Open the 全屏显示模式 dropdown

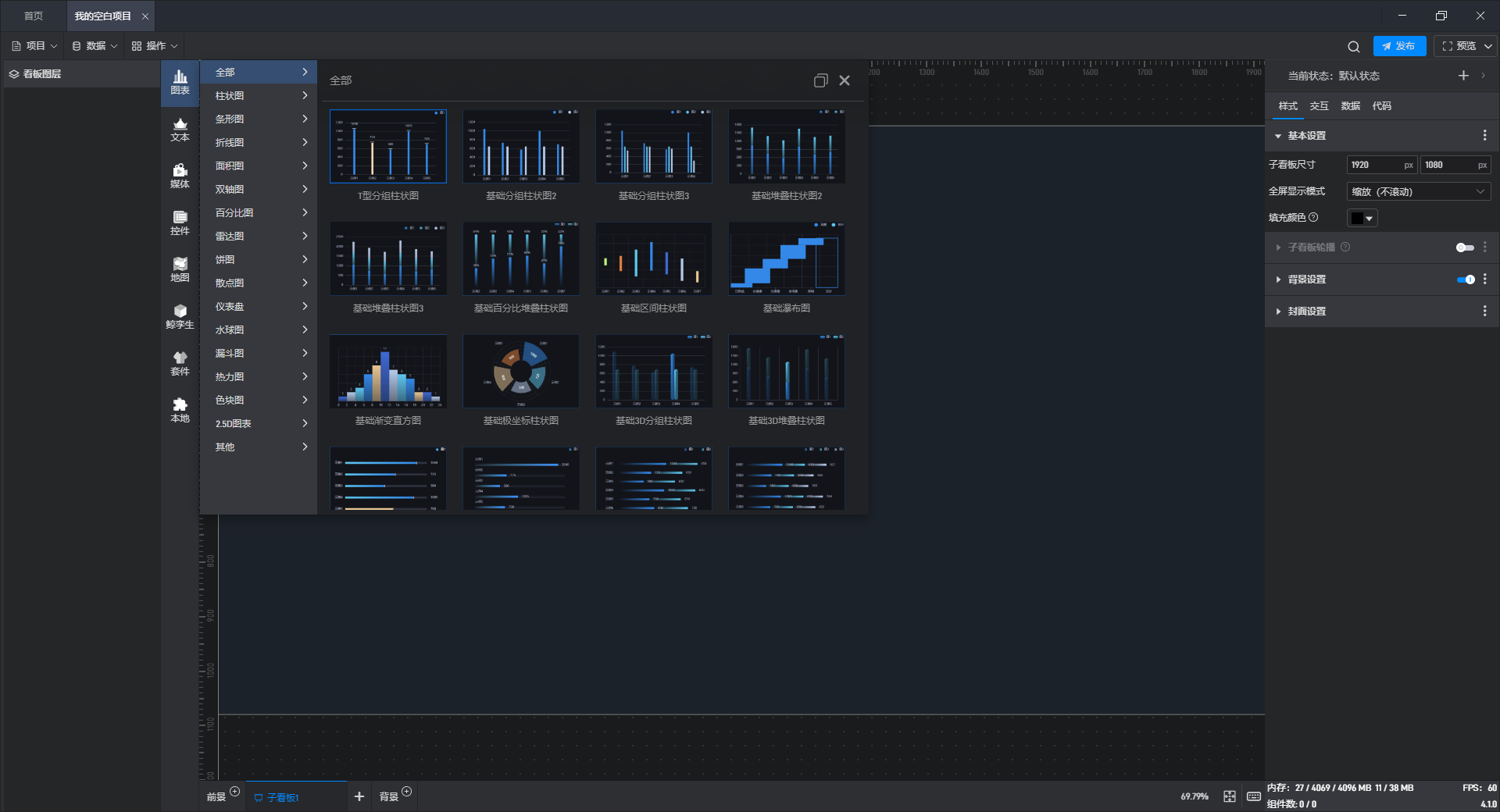click(x=1418, y=192)
